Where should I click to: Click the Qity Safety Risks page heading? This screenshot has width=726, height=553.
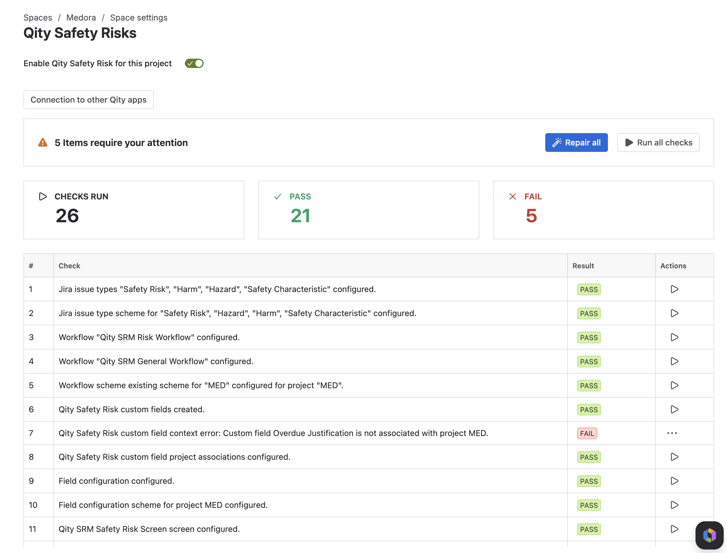[80, 33]
